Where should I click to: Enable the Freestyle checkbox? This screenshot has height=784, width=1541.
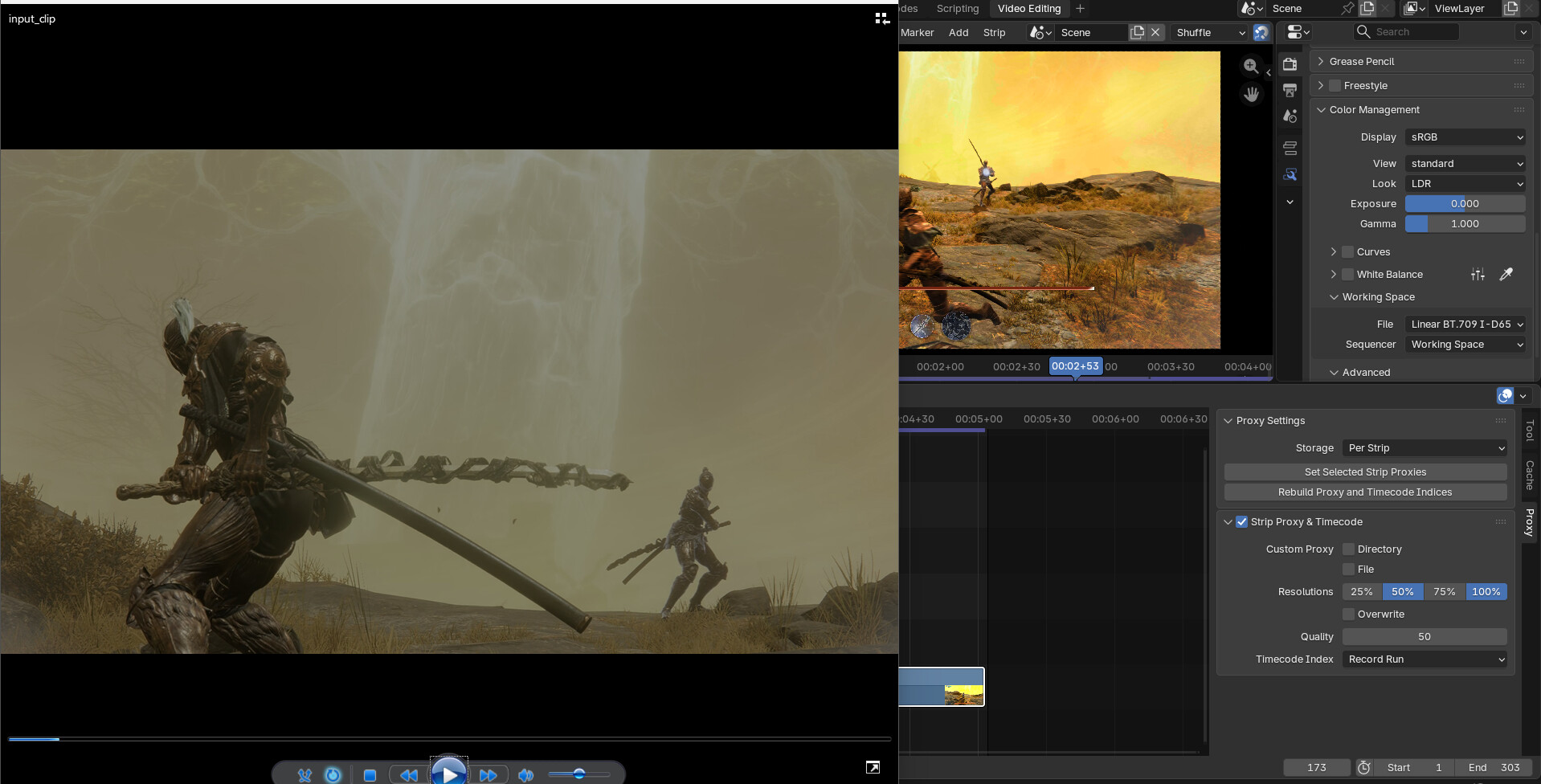tap(1335, 85)
